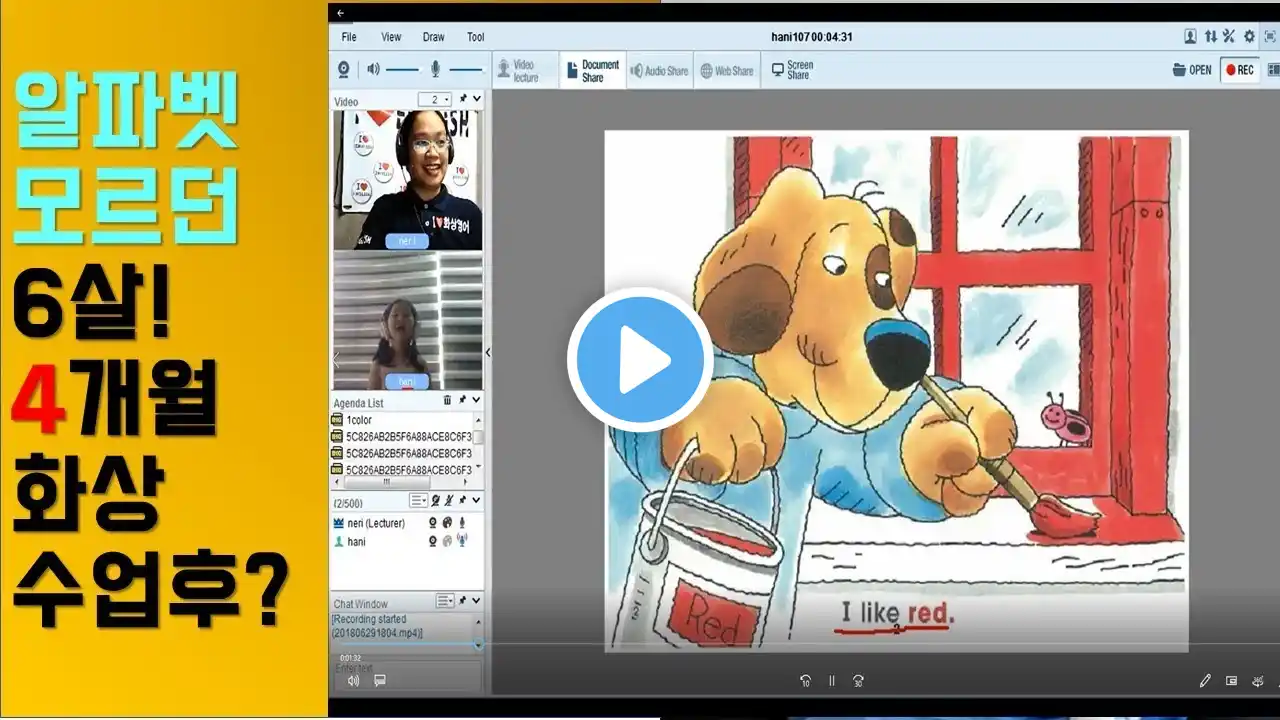
Task: Adjust the speaker volume slider
Action: [x=402, y=69]
